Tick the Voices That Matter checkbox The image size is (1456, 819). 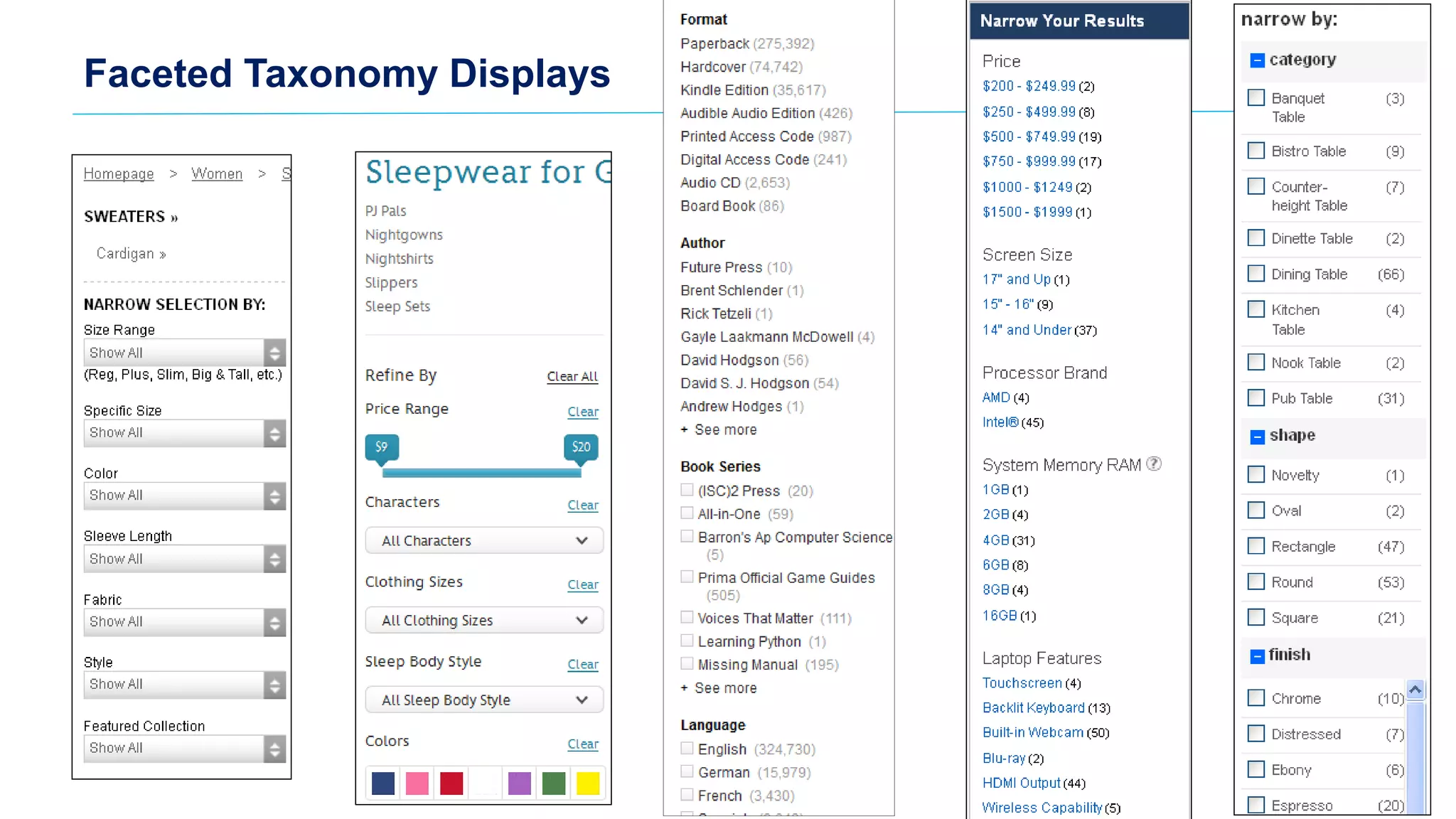point(687,617)
